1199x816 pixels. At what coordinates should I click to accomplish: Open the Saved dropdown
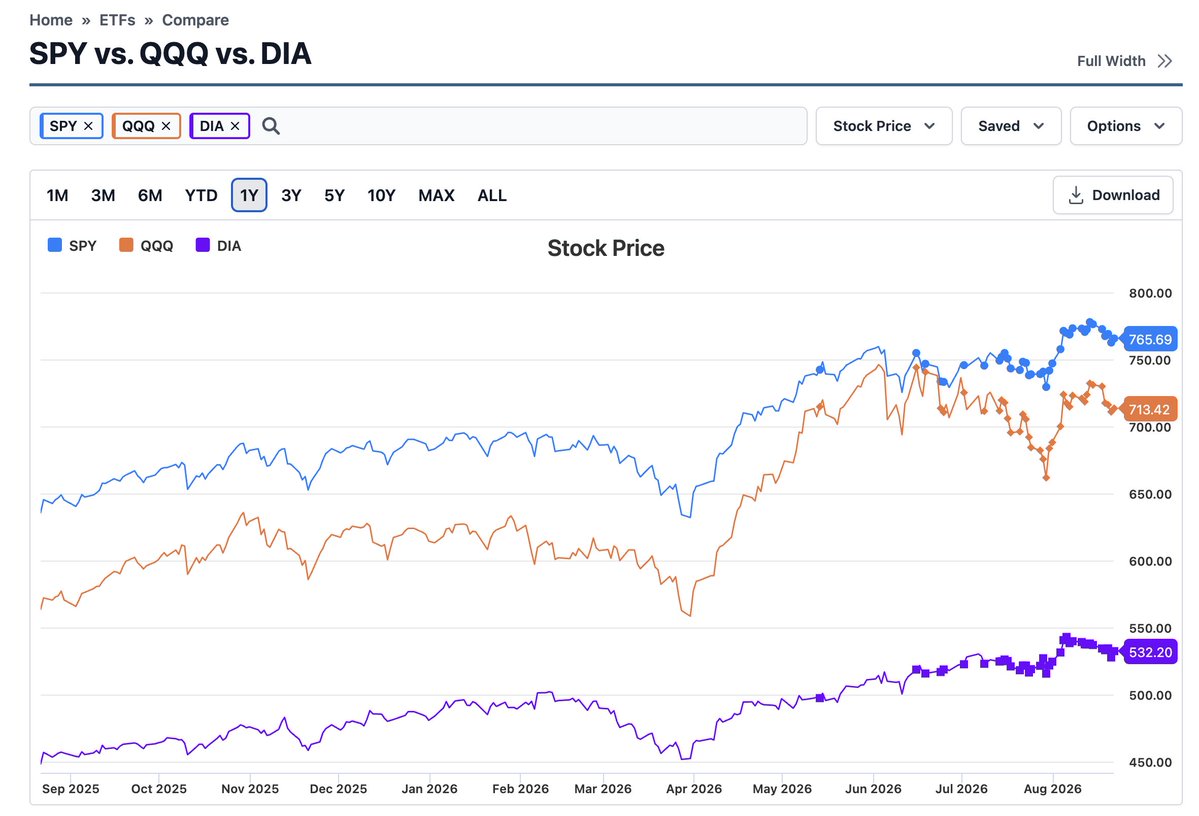[1011, 126]
